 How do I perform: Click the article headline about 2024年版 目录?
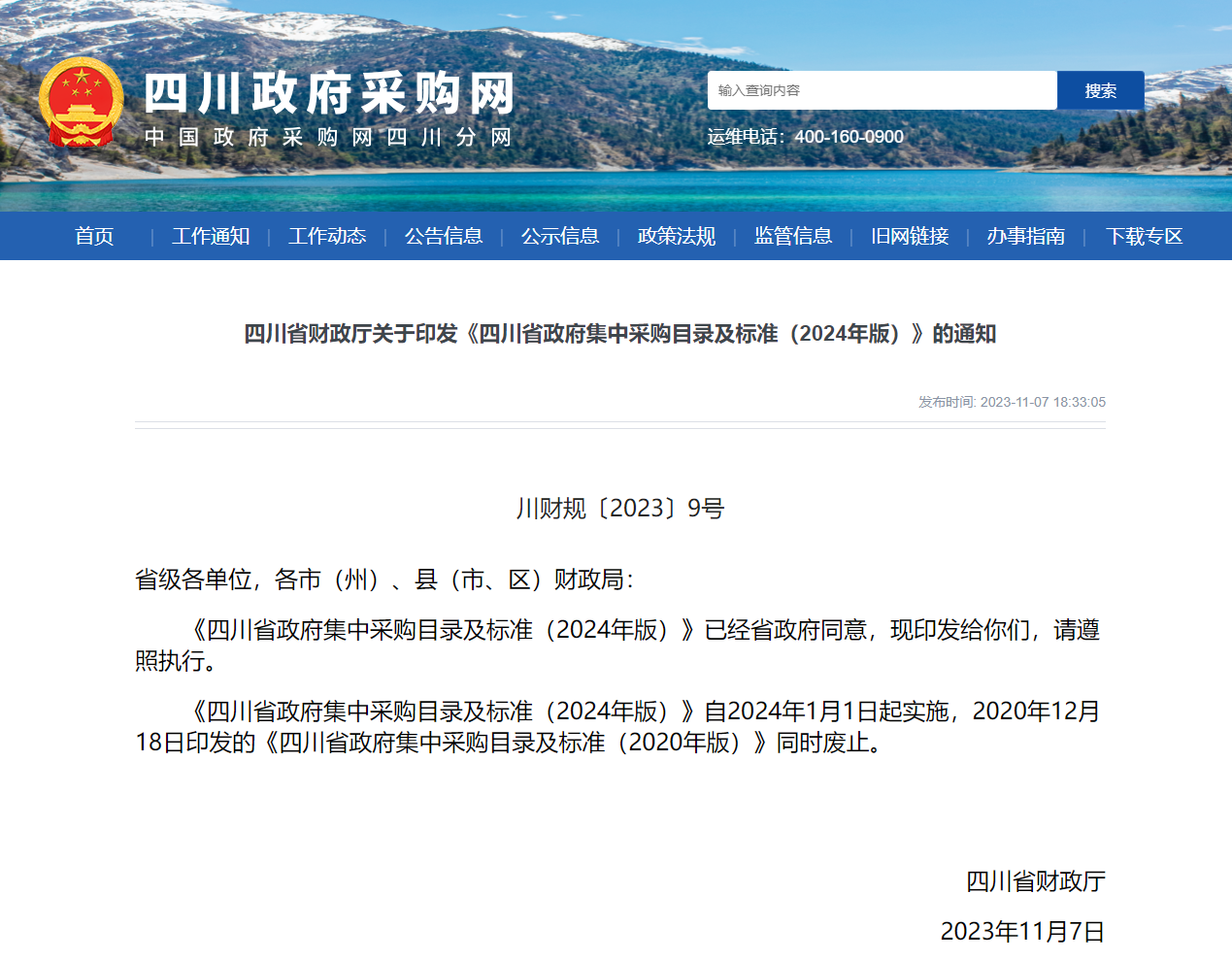pyautogui.click(x=619, y=334)
